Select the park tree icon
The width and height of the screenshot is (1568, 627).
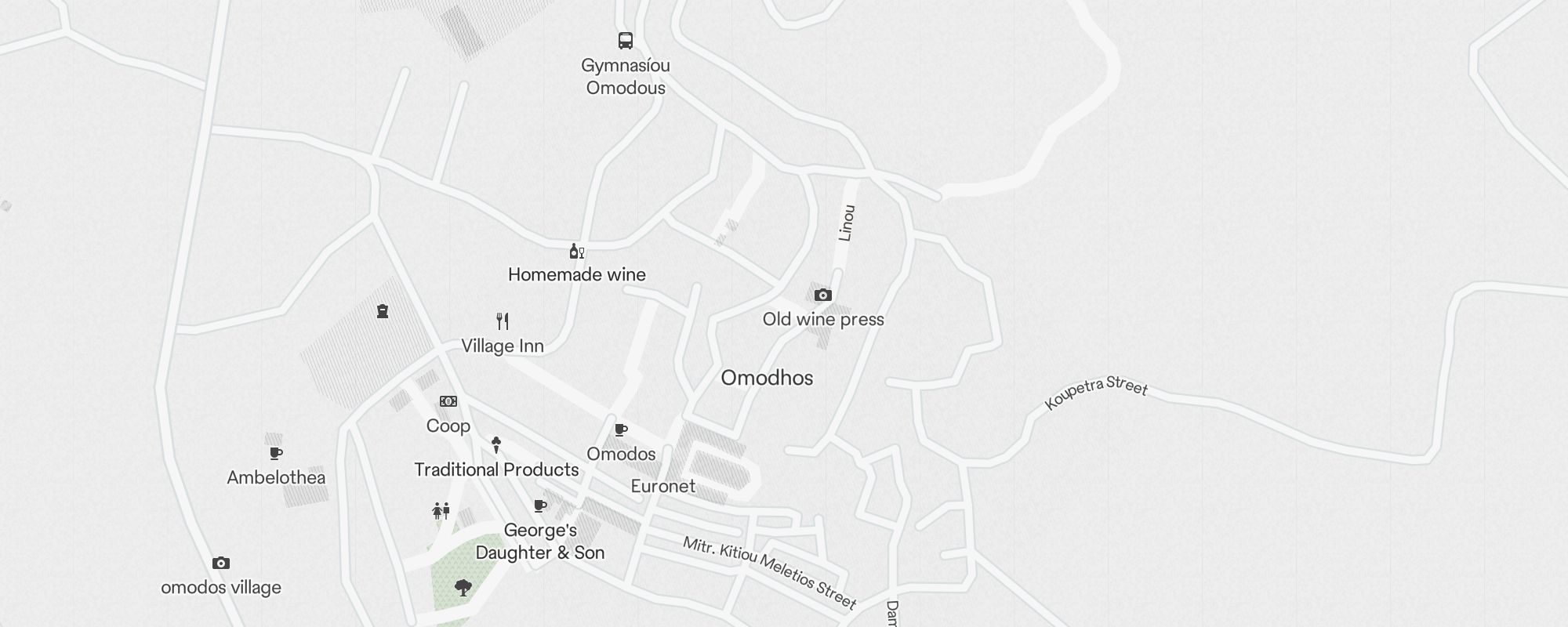coord(463,588)
